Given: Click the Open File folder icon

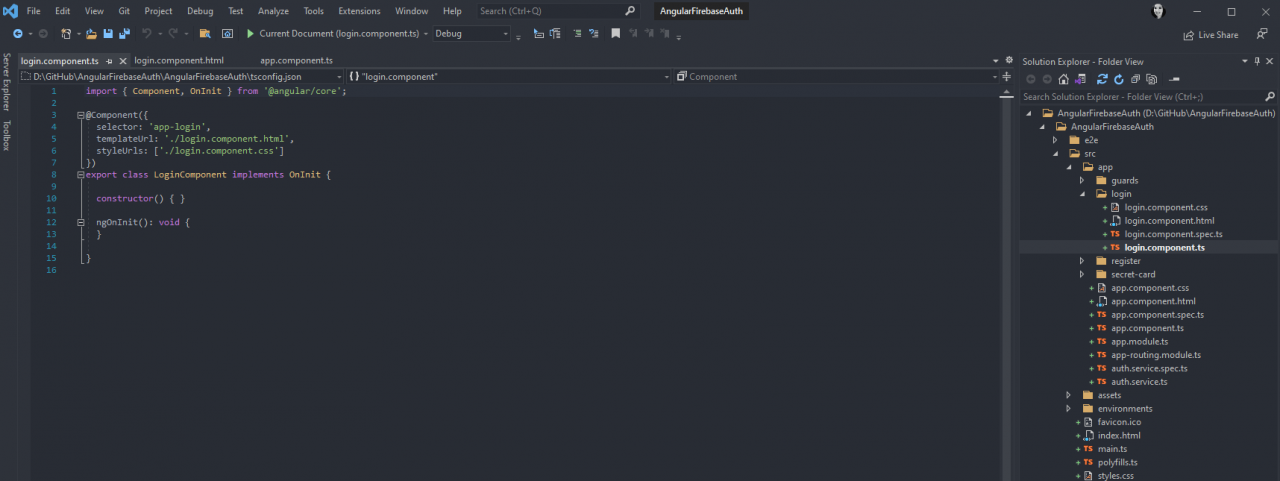Looking at the screenshot, I should [92, 34].
